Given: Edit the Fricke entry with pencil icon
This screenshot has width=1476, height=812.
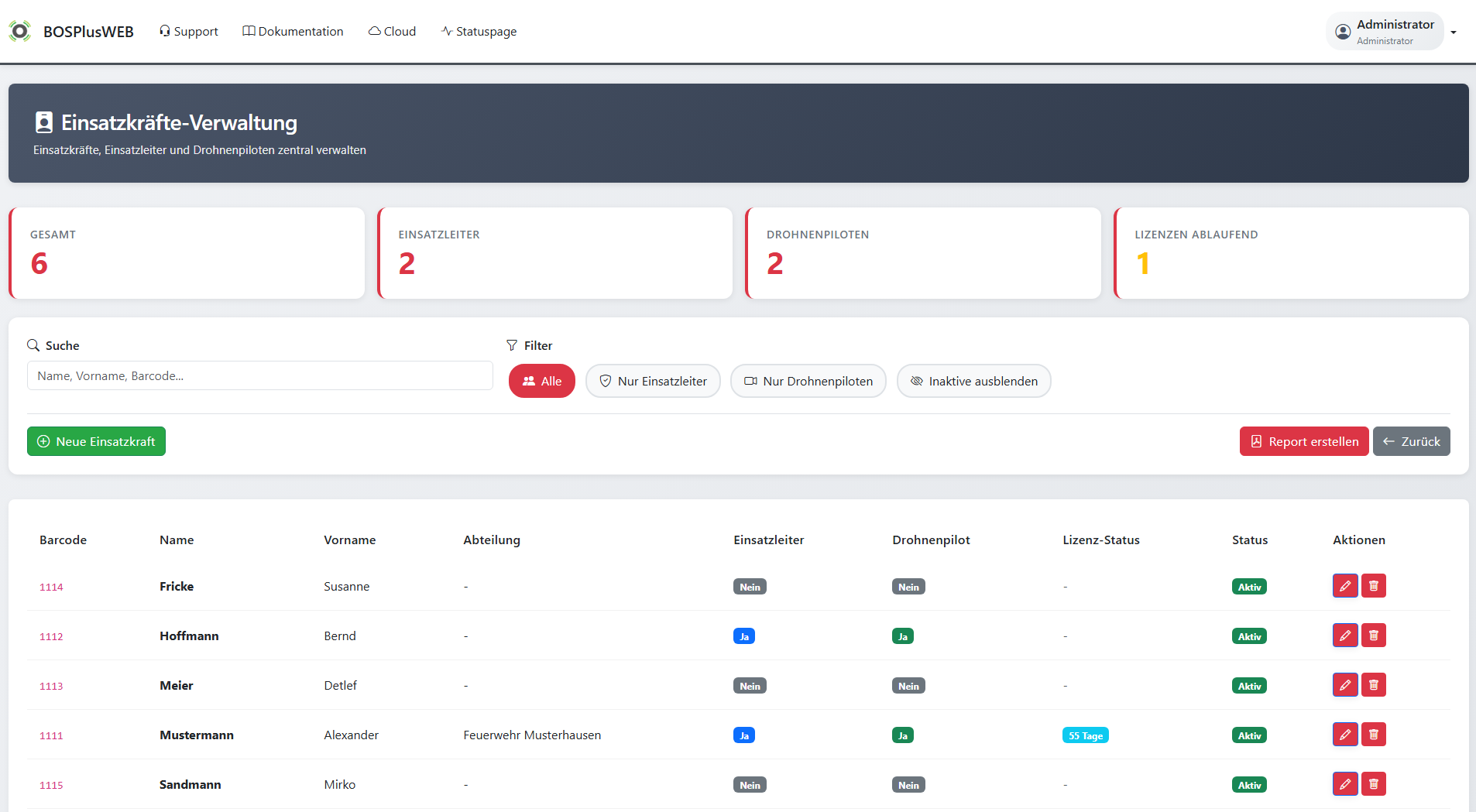Looking at the screenshot, I should tap(1345, 586).
